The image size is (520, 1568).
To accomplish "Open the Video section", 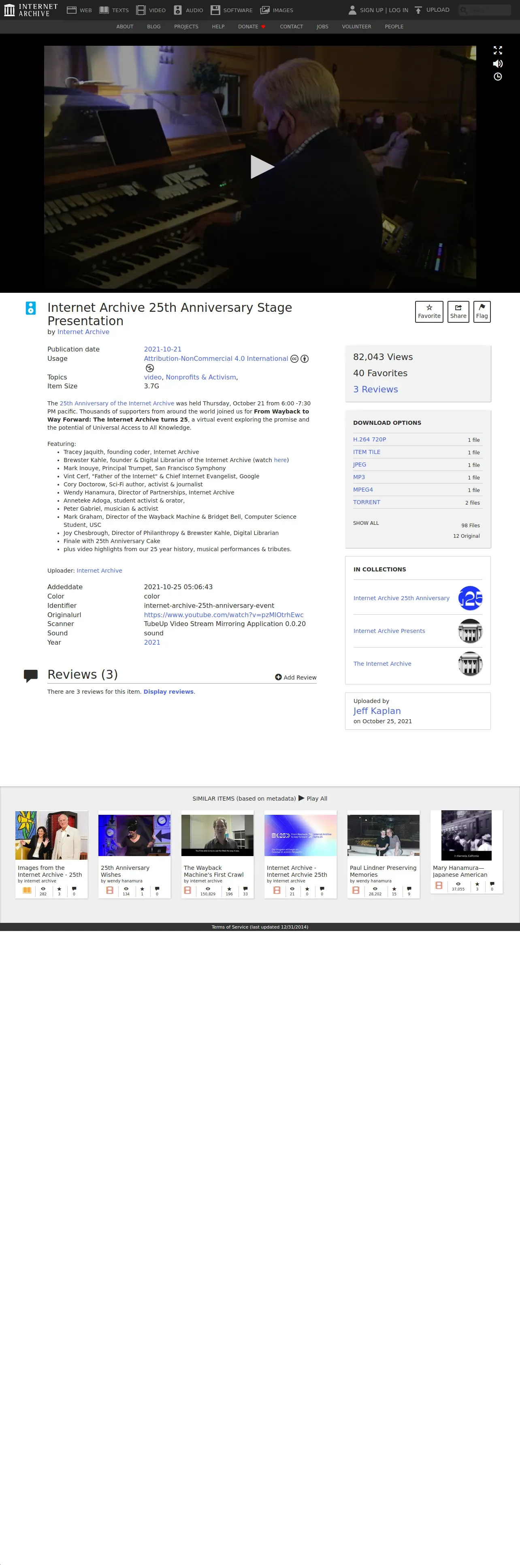I will [151, 11].
